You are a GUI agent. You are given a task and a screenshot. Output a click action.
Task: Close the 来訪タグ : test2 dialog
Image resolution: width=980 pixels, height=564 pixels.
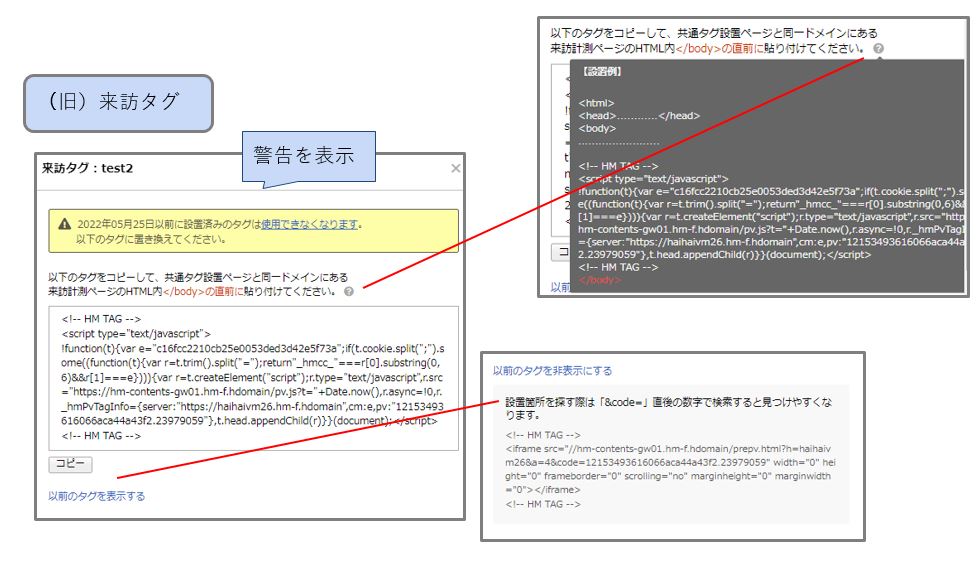coord(456,168)
